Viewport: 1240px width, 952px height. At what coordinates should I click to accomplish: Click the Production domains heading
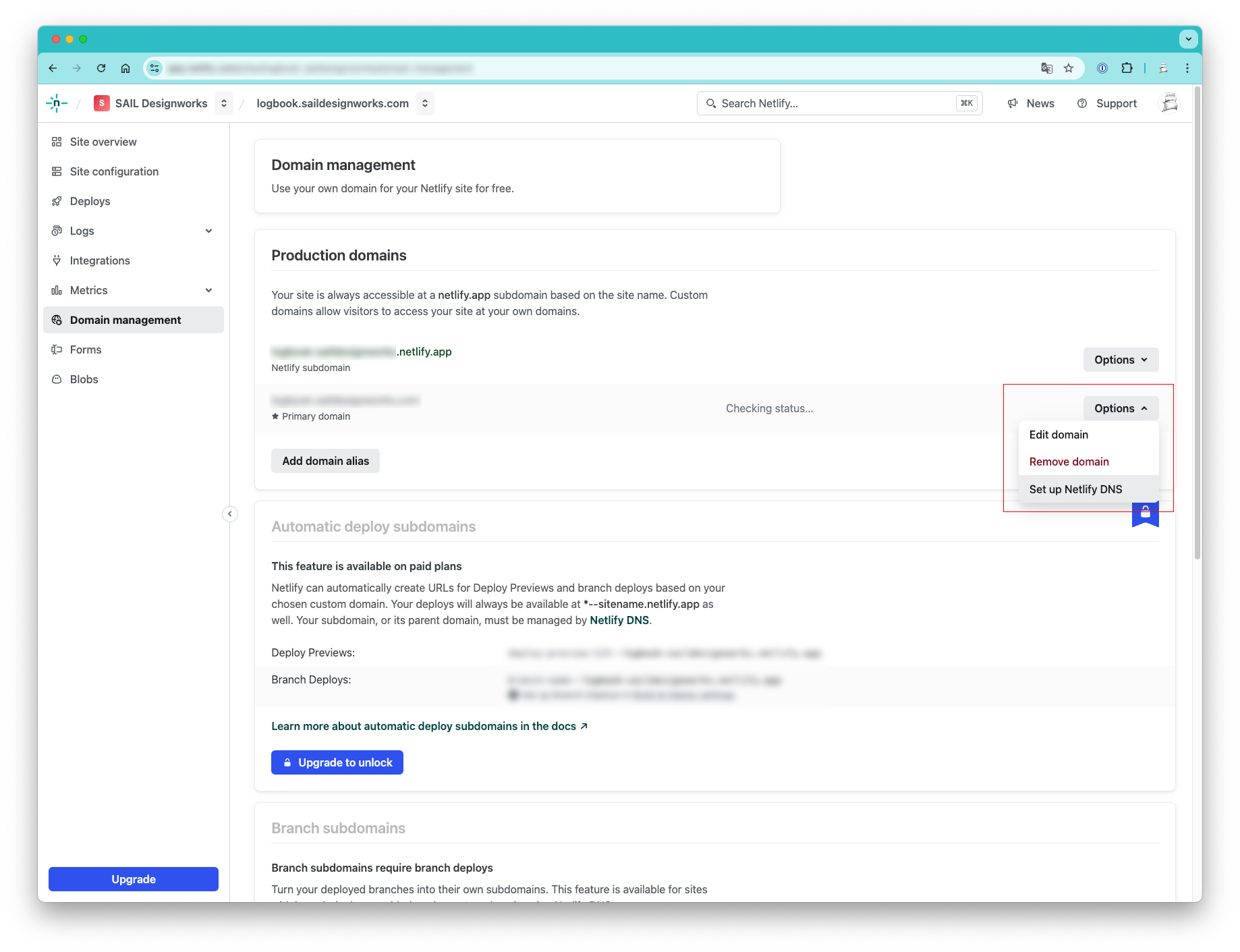pos(339,255)
